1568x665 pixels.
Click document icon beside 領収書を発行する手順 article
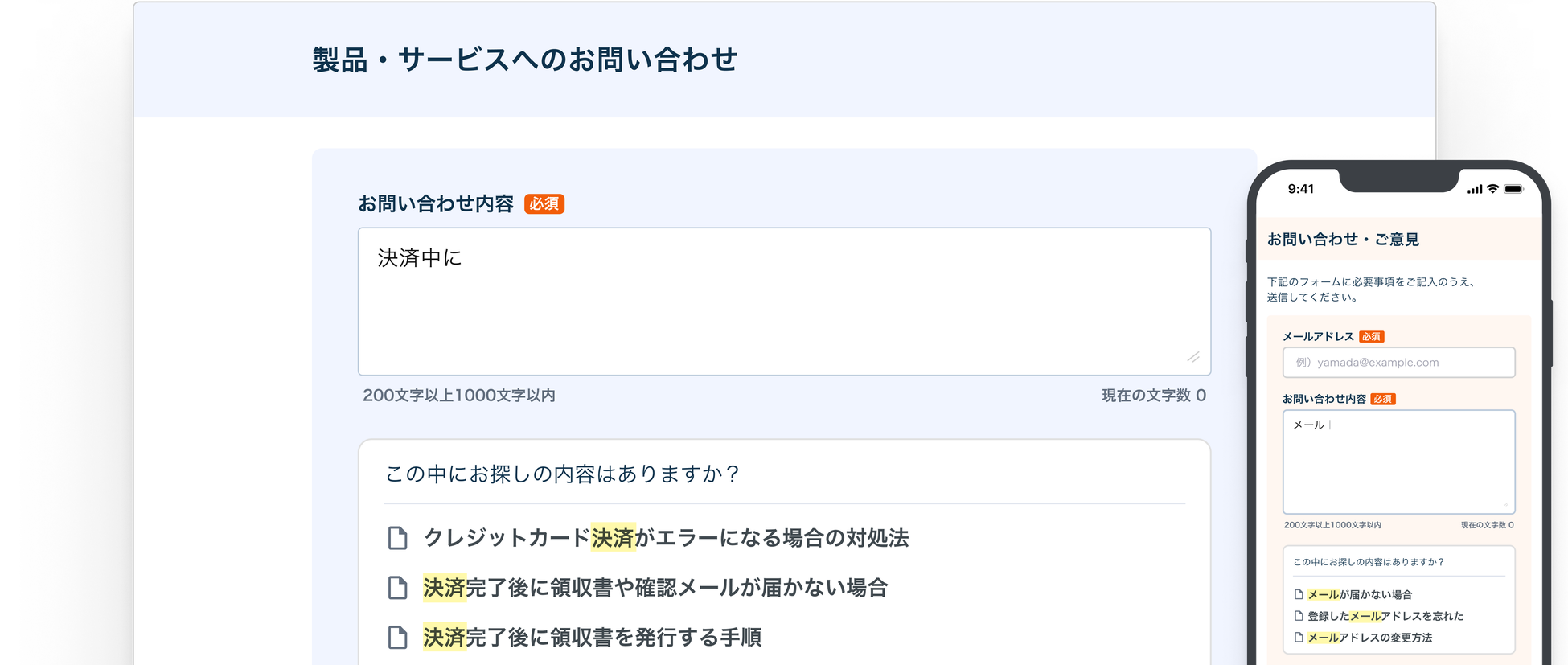pos(397,638)
